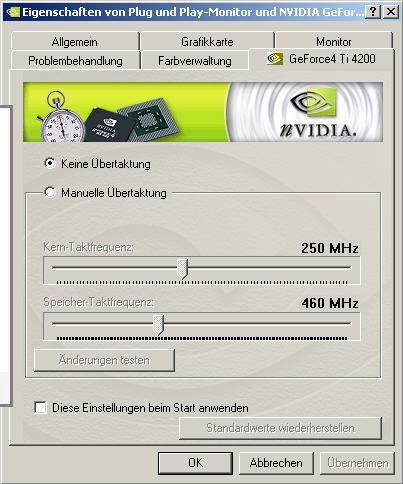Click the question mark help button
Viewport: 403px width, 484px height.
[x=373, y=12]
